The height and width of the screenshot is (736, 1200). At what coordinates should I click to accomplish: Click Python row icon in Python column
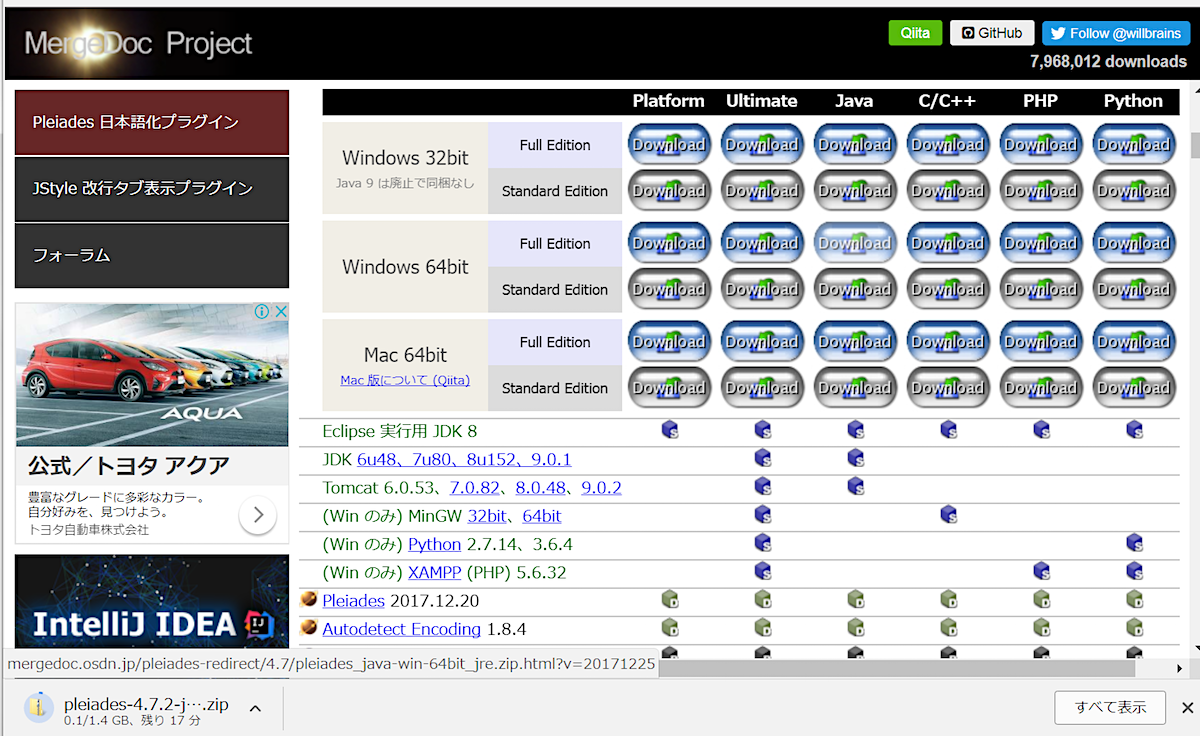tap(1135, 543)
